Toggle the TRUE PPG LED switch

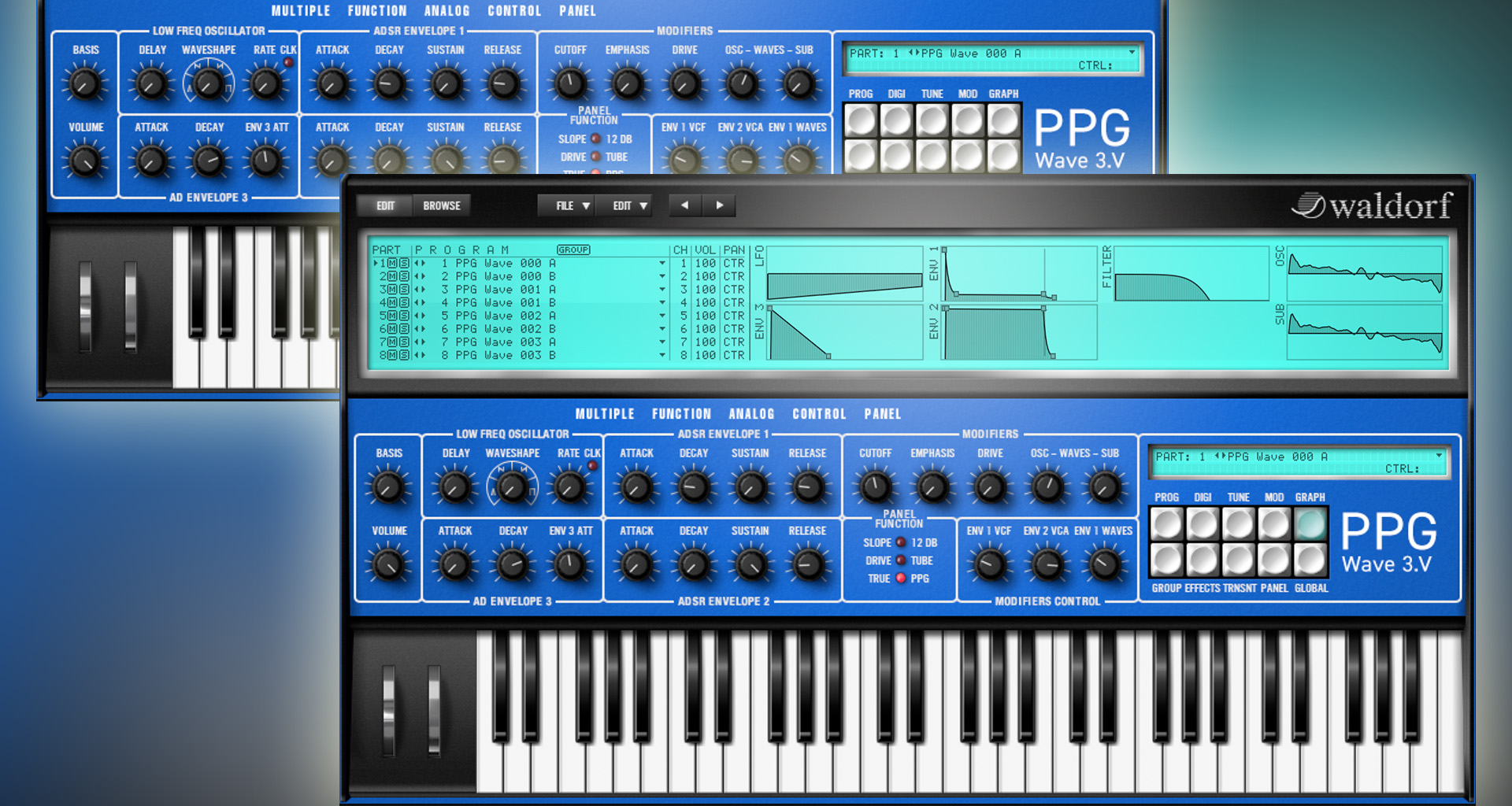(x=901, y=579)
